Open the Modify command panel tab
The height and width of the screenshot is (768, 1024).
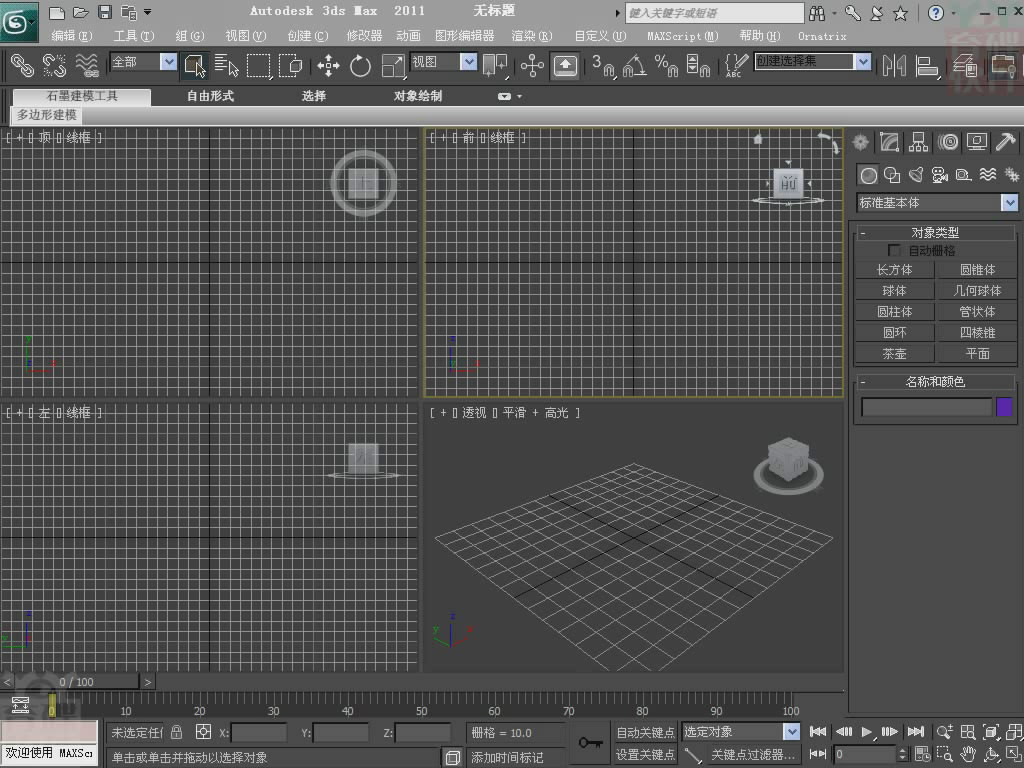(889, 142)
